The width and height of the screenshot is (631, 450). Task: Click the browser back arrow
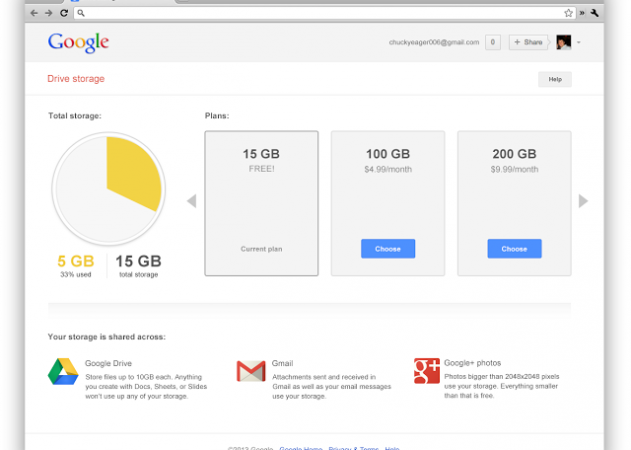[x=35, y=13]
